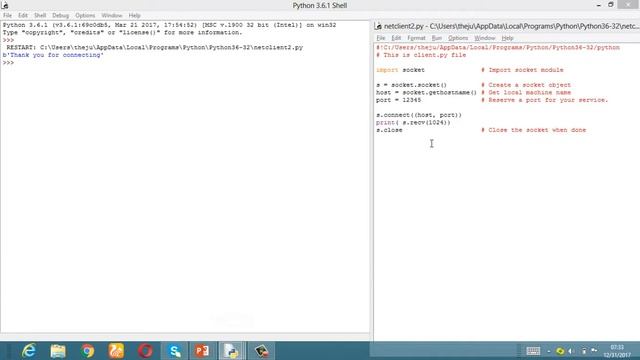Click the battery power tray icon
This screenshot has width=640, height=360.
[x=584, y=351]
